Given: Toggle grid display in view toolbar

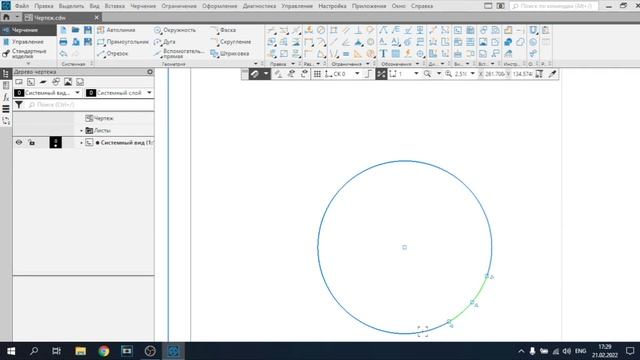Looking at the screenshot, I should tap(317, 74).
